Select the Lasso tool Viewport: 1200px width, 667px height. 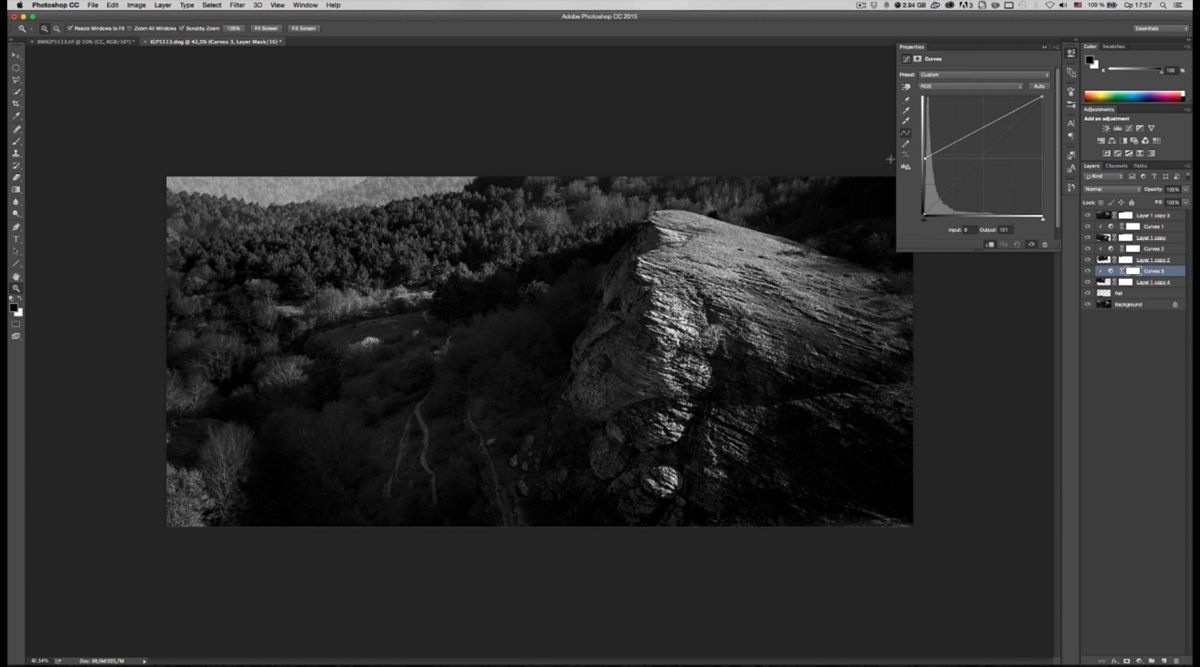16,80
